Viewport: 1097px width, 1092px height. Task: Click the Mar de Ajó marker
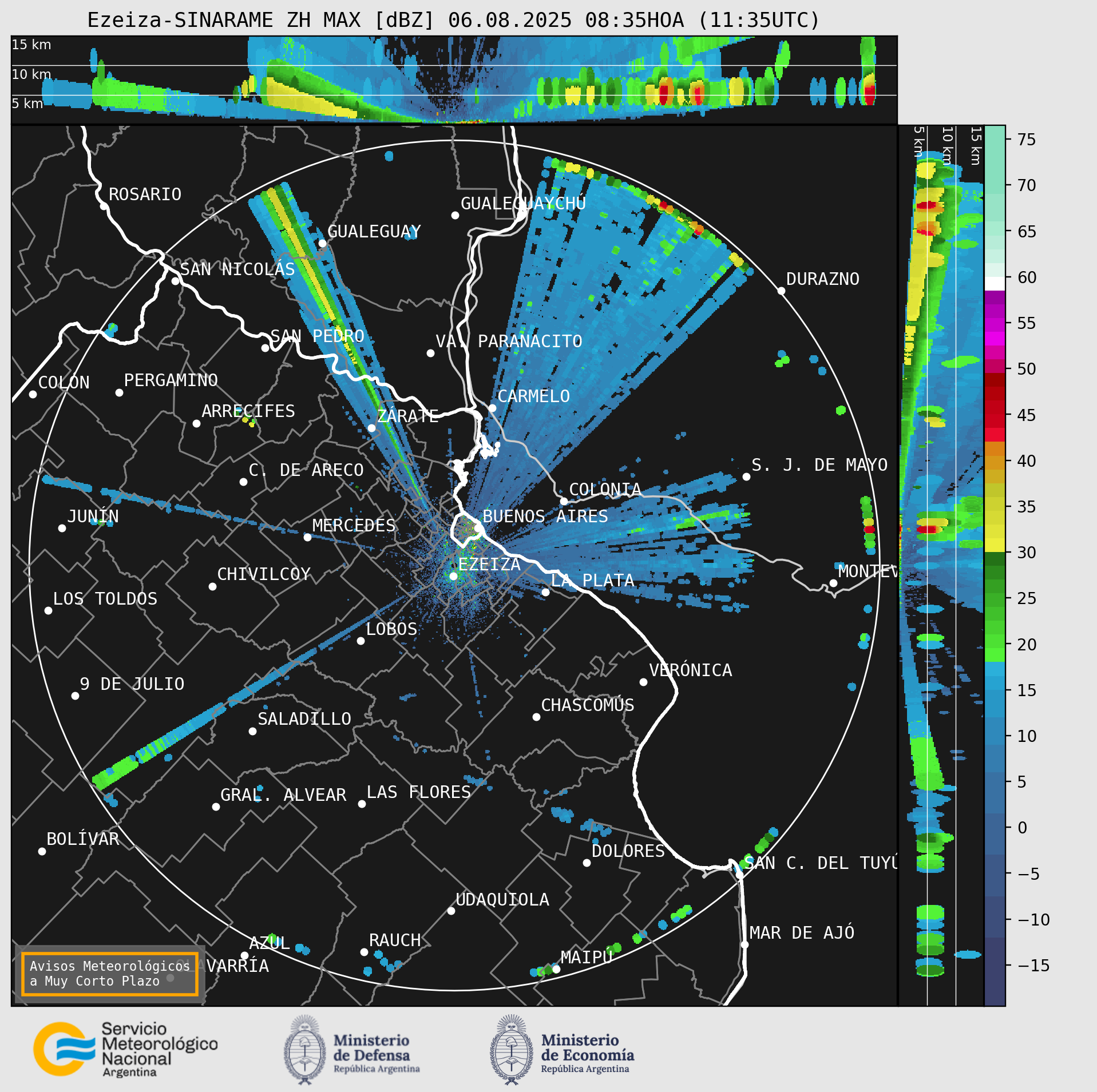click(x=744, y=944)
